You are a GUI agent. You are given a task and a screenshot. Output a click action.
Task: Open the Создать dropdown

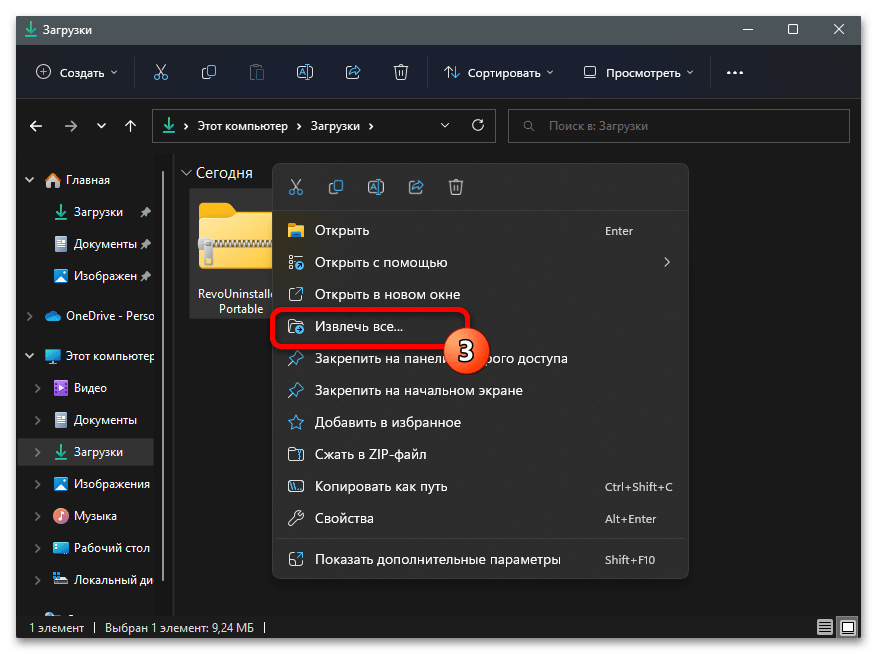pyautogui.click(x=77, y=73)
